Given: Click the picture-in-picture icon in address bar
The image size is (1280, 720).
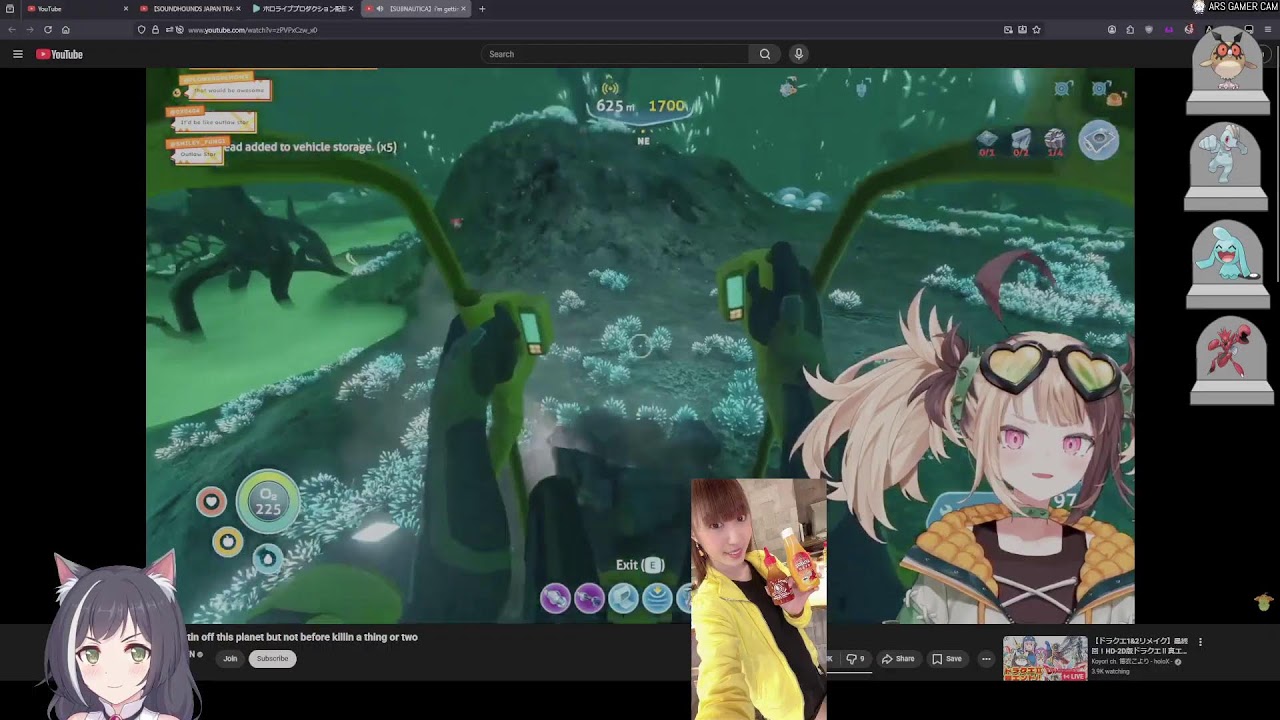Looking at the screenshot, I should (x=1008, y=30).
